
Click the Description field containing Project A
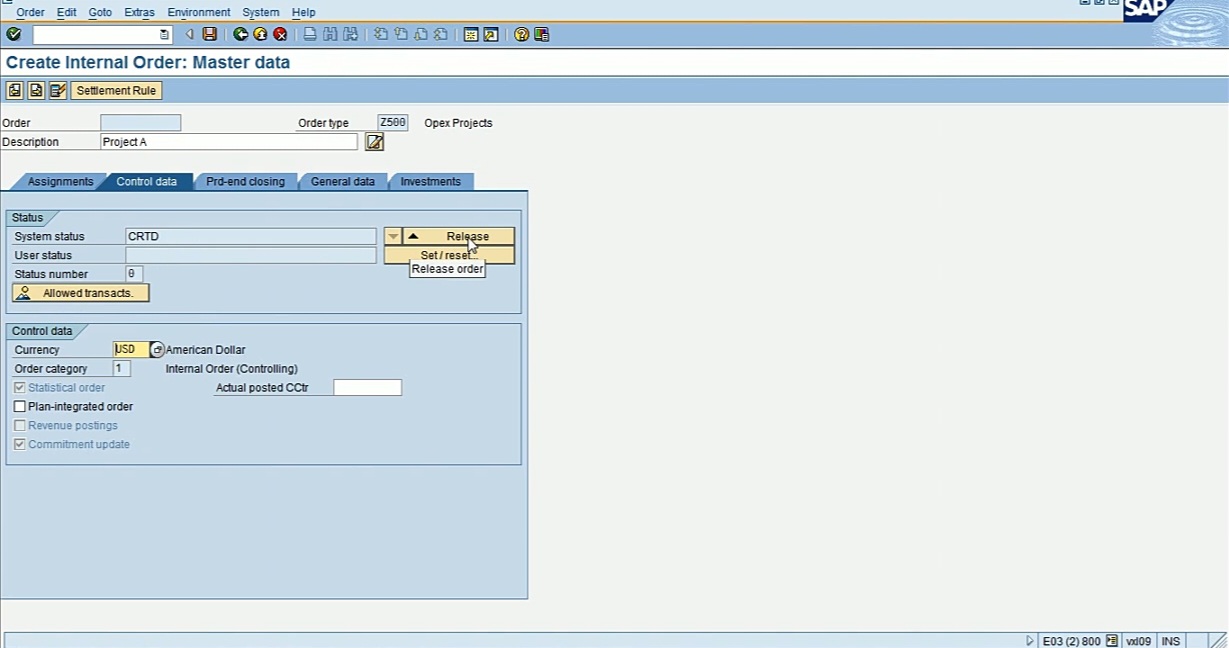[x=229, y=142]
